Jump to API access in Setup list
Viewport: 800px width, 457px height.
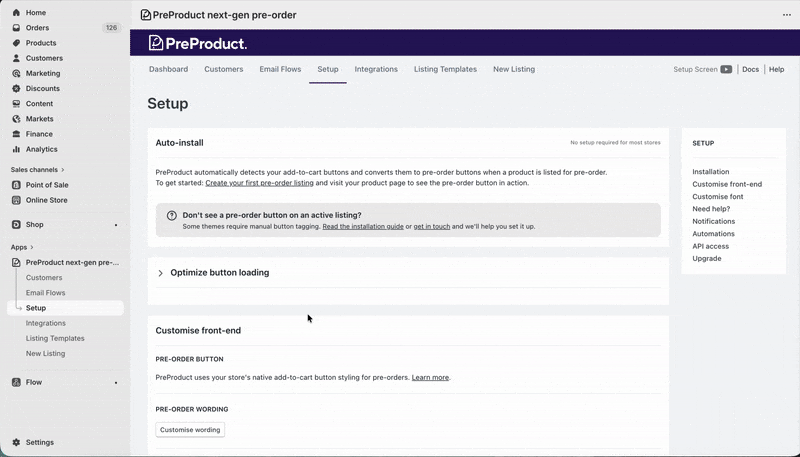point(710,246)
